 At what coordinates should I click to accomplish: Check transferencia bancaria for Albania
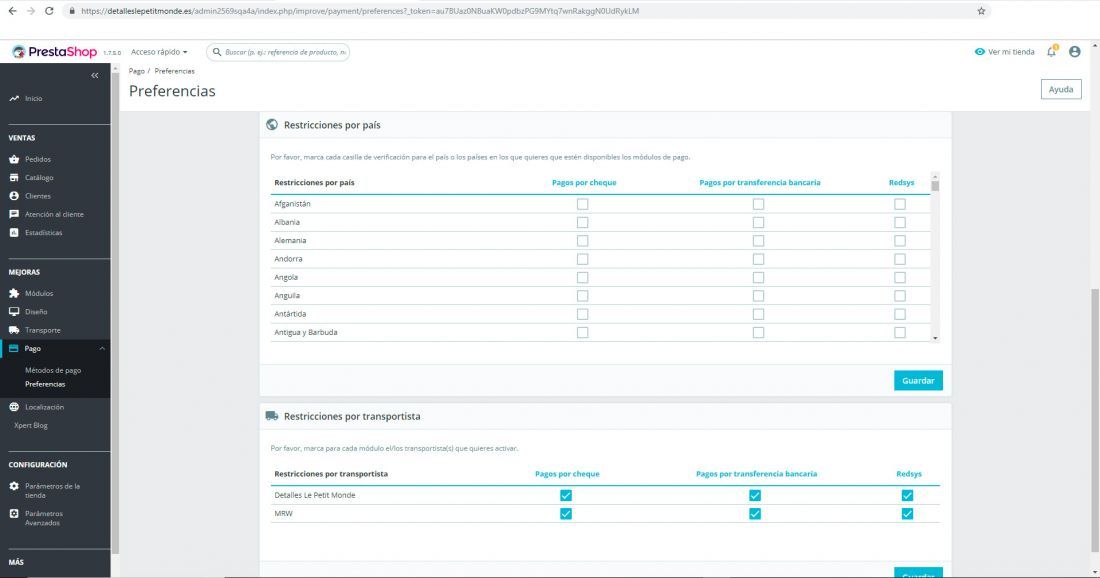[758, 222]
